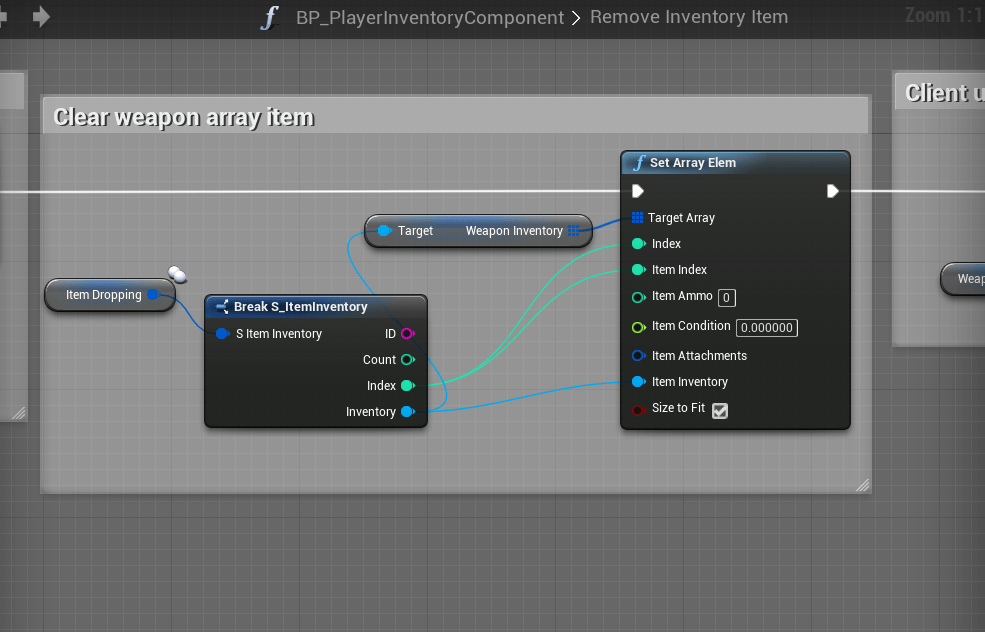Screen dimensions: 985x632
Task: Click the Break node Index output pin
Action: click(x=407, y=386)
